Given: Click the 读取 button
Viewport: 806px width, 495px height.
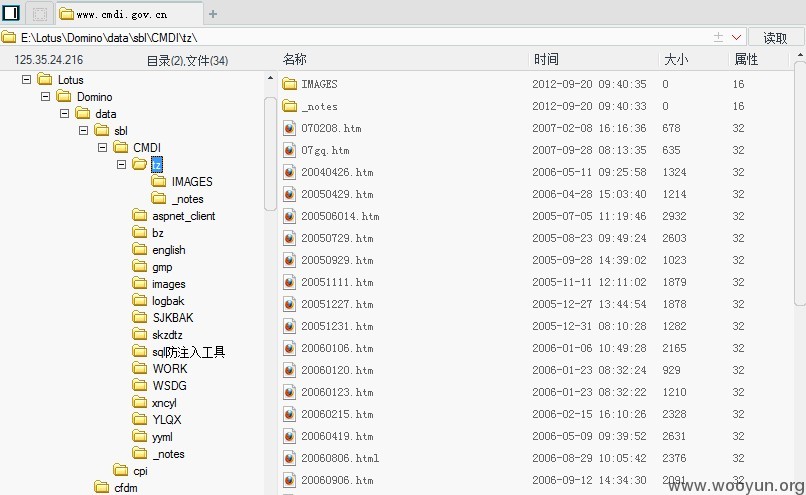Looking at the screenshot, I should click(x=775, y=38).
